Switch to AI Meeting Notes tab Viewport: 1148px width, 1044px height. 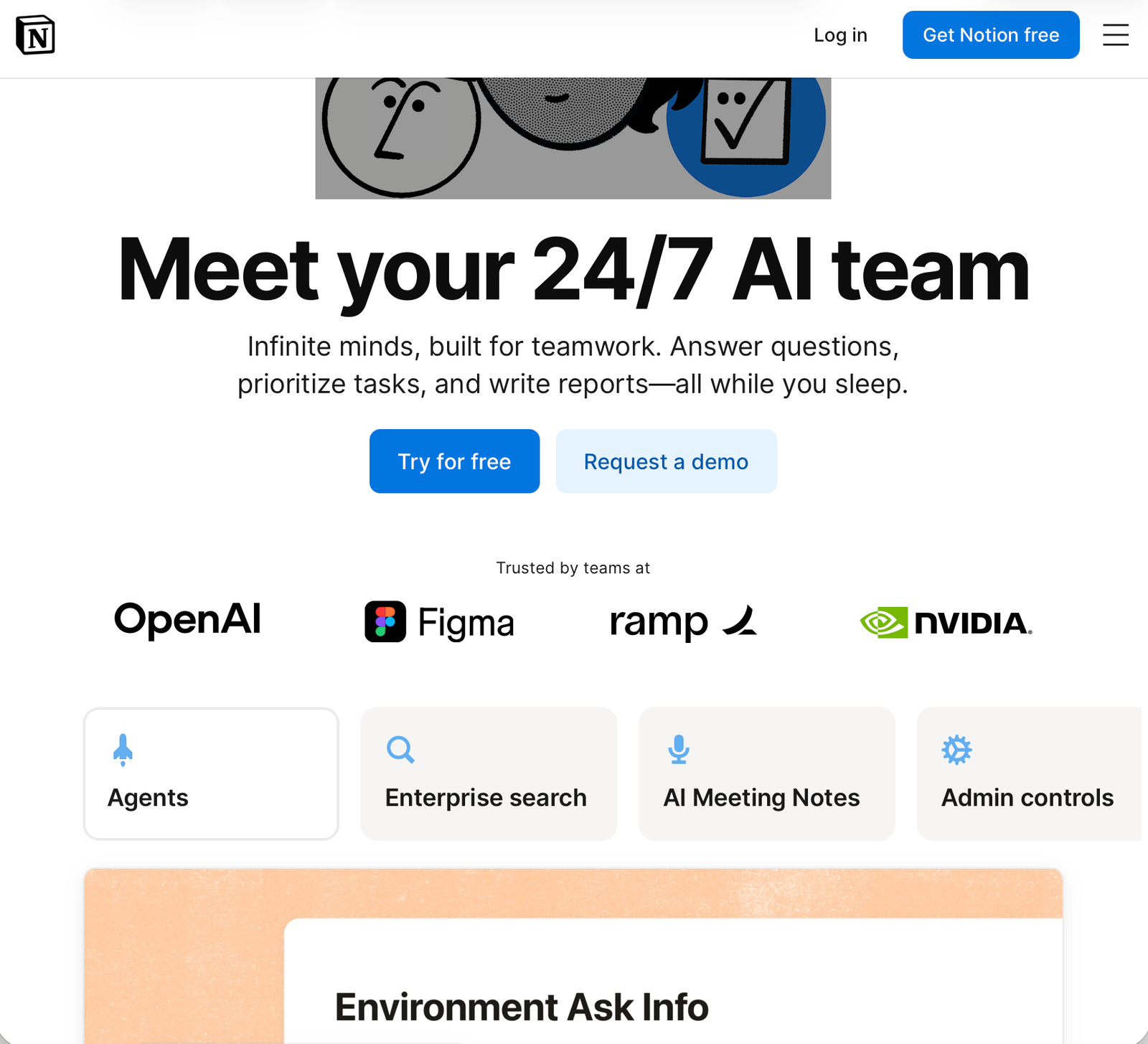(x=767, y=773)
